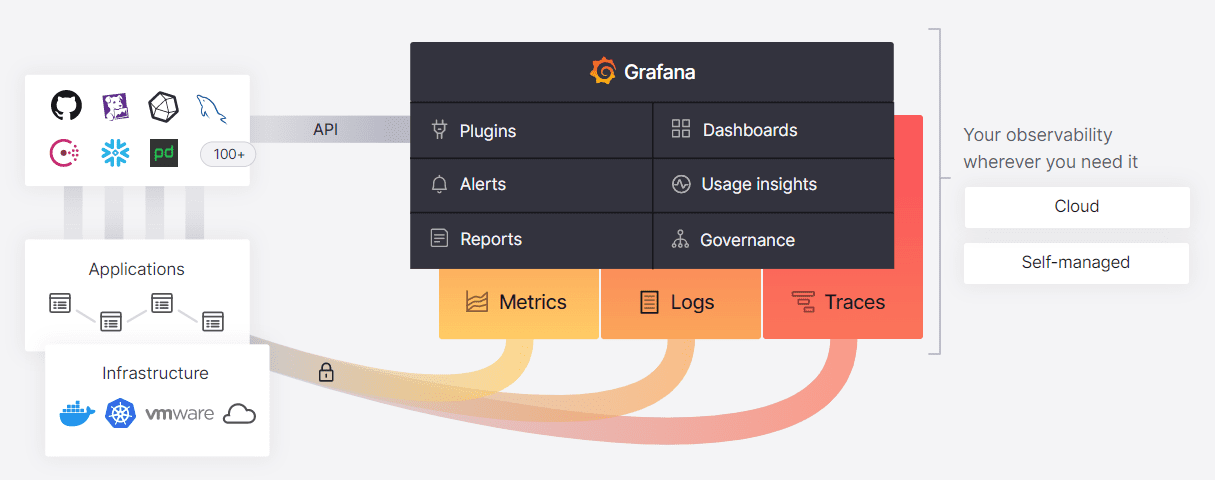Click the Docker whale icon

point(76,414)
